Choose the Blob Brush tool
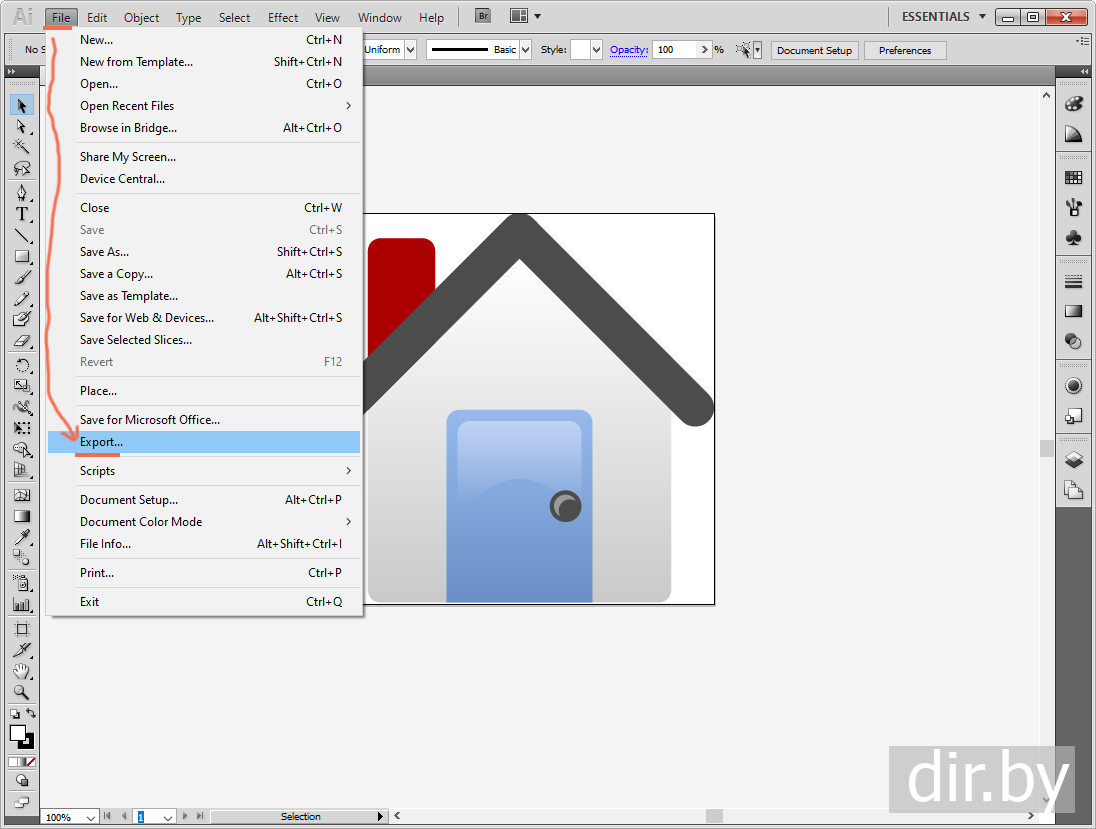The image size is (1096, 829). [x=22, y=319]
